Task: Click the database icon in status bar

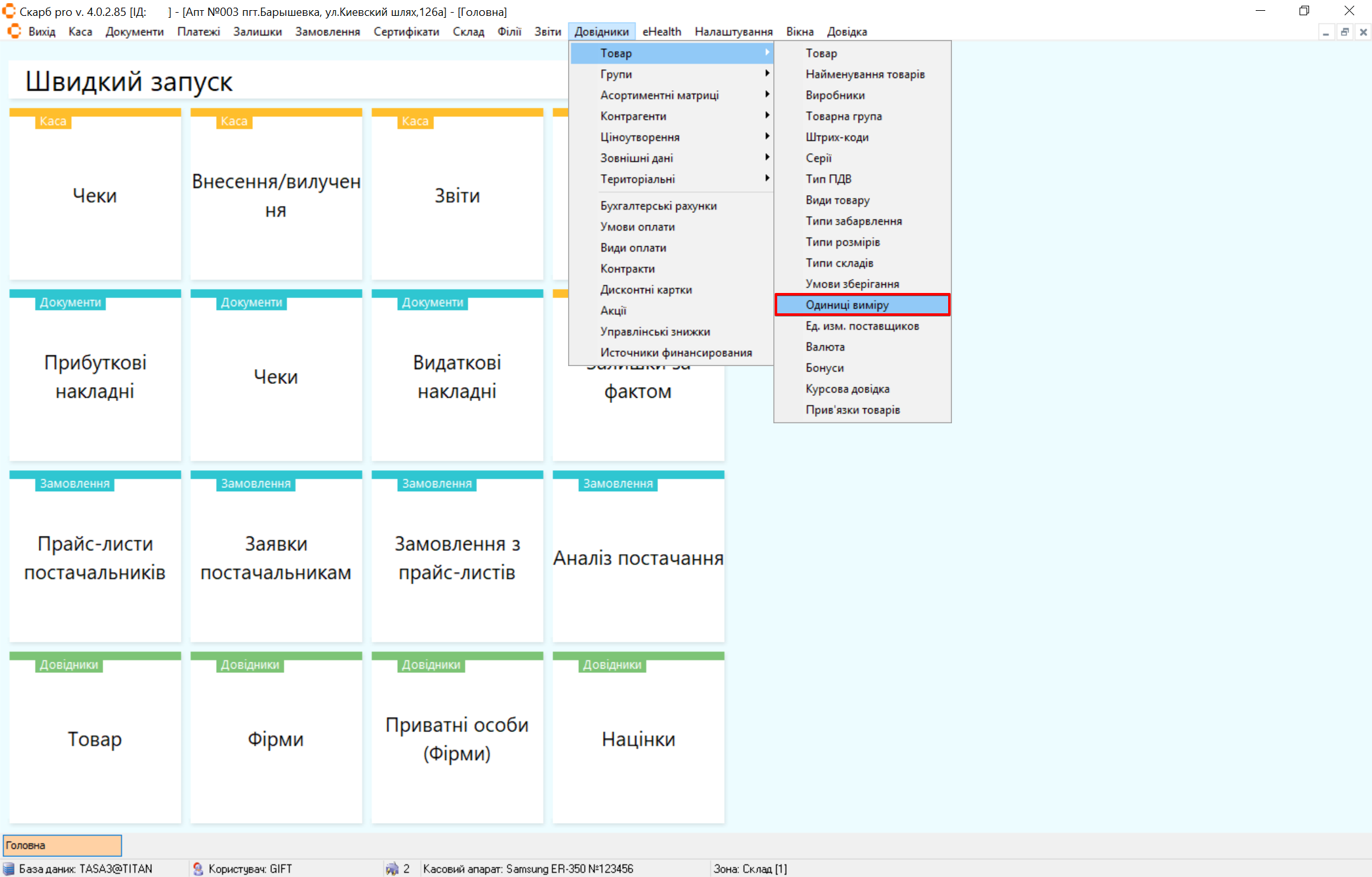Action: point(9,869)
